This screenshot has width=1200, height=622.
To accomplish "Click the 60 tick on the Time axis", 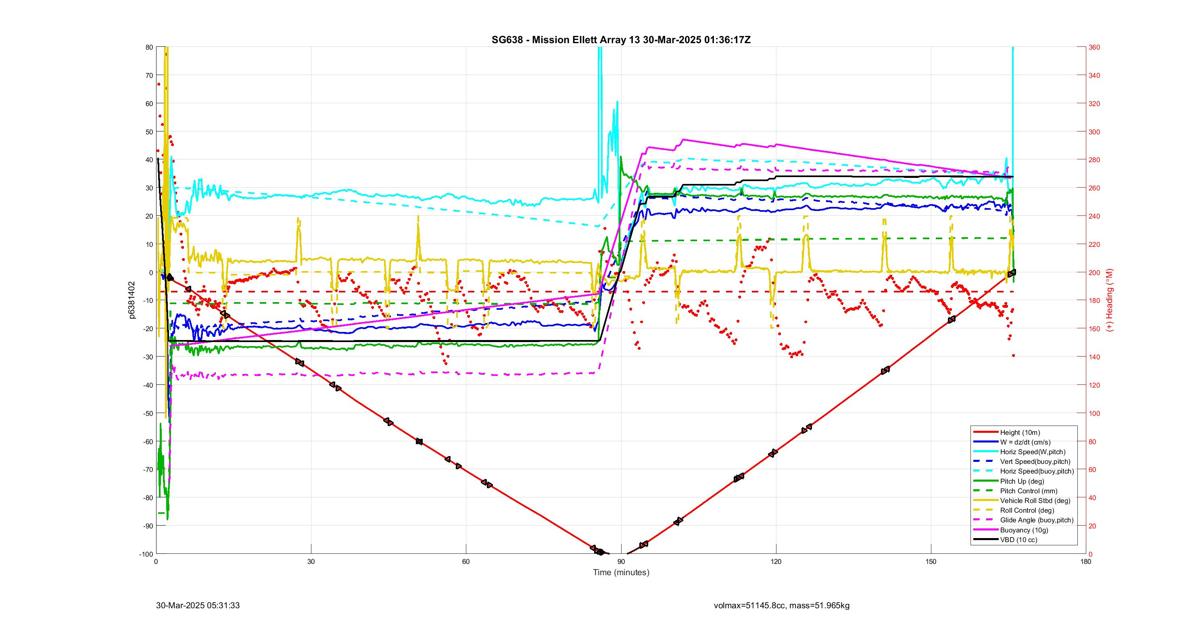I will point(466,562).
